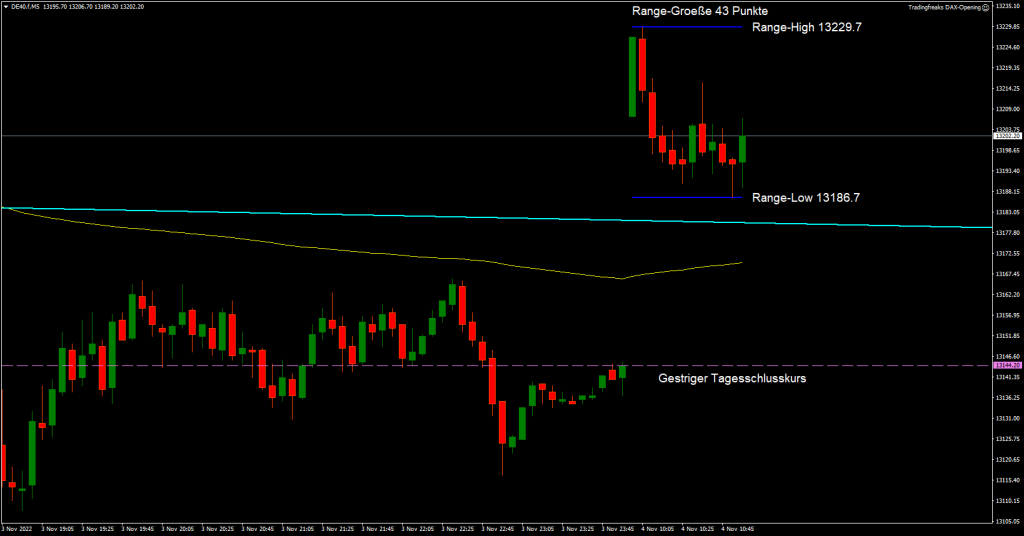Image resolution: width=1024 pixels, height=536 pixels.
Task: Click the Range-Groeße 43 Punkte text
Action: 700,10
